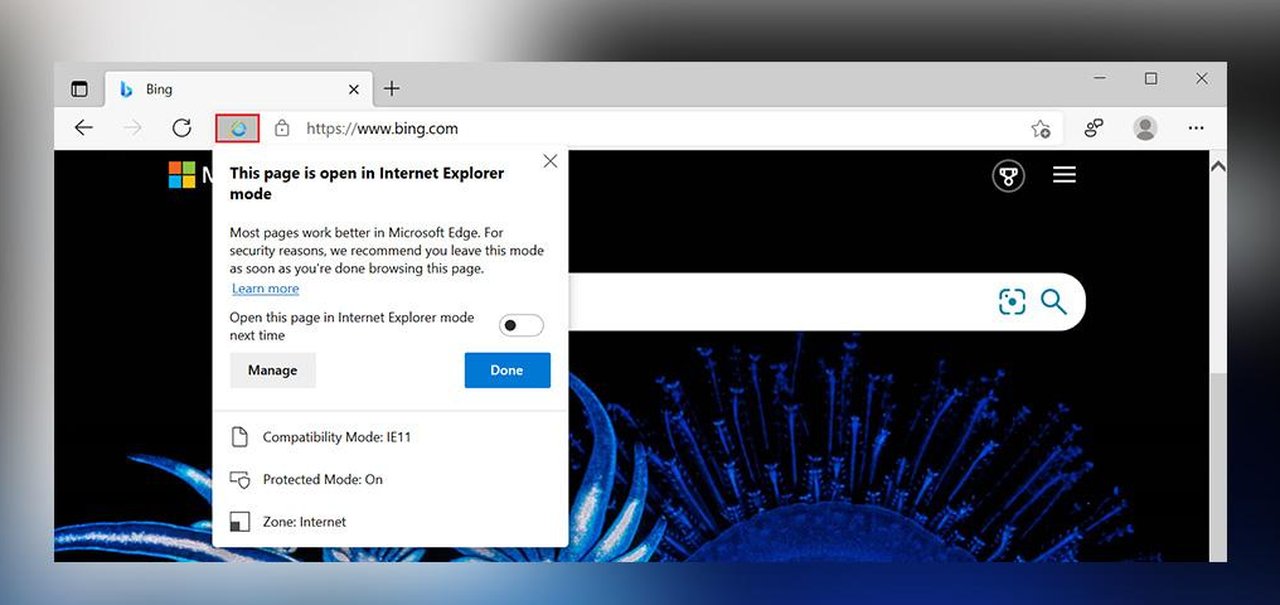
Task: Open the tab actions menu icon
Action: click(79, 89)
